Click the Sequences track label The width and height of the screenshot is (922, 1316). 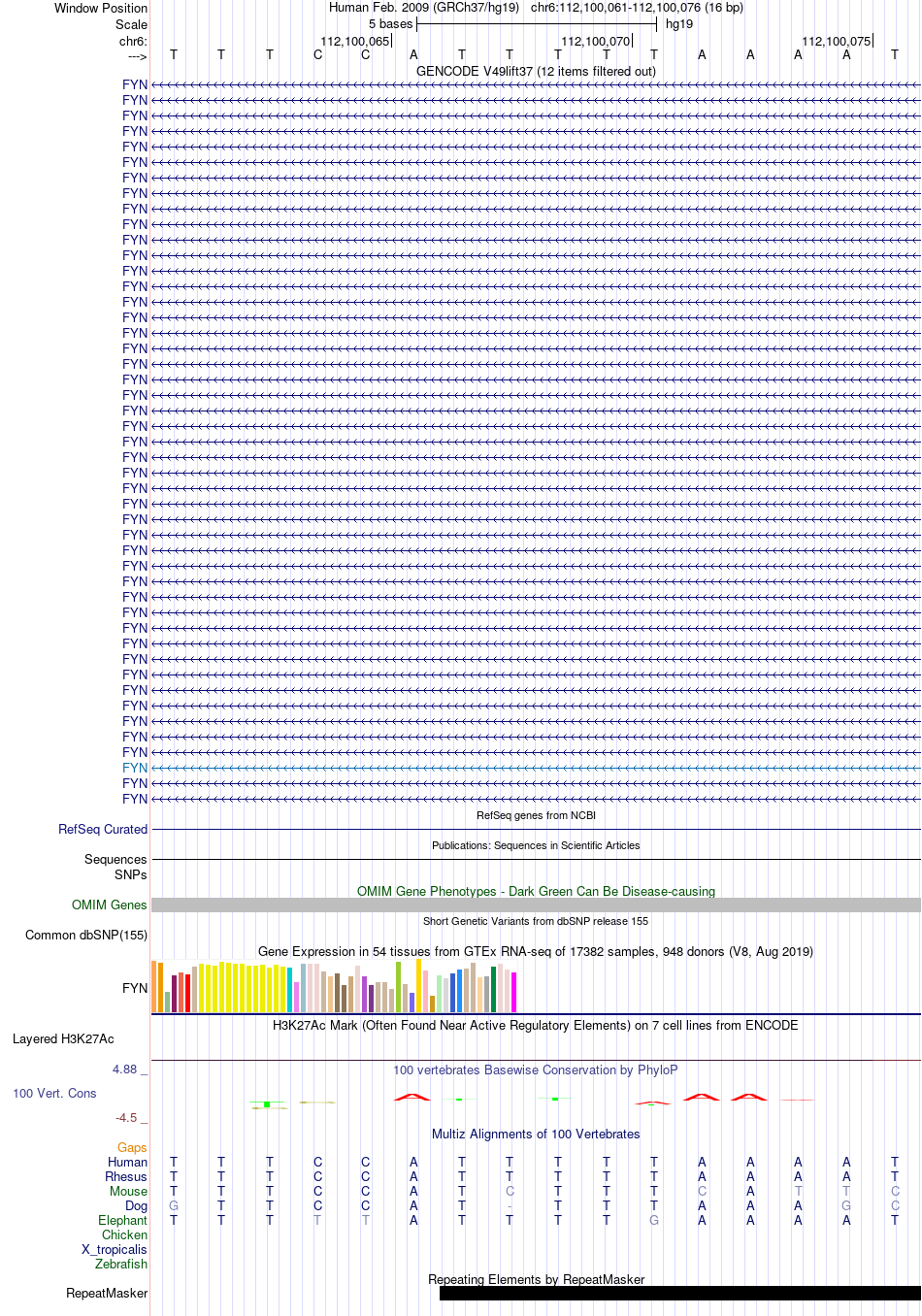115,859
